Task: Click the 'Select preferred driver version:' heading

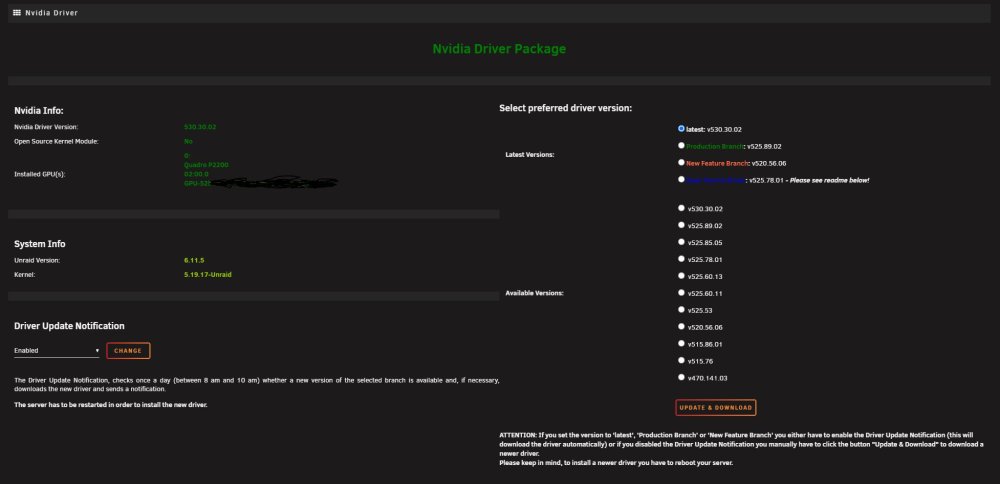Action: pyautogui.click(x=565, y=108)
